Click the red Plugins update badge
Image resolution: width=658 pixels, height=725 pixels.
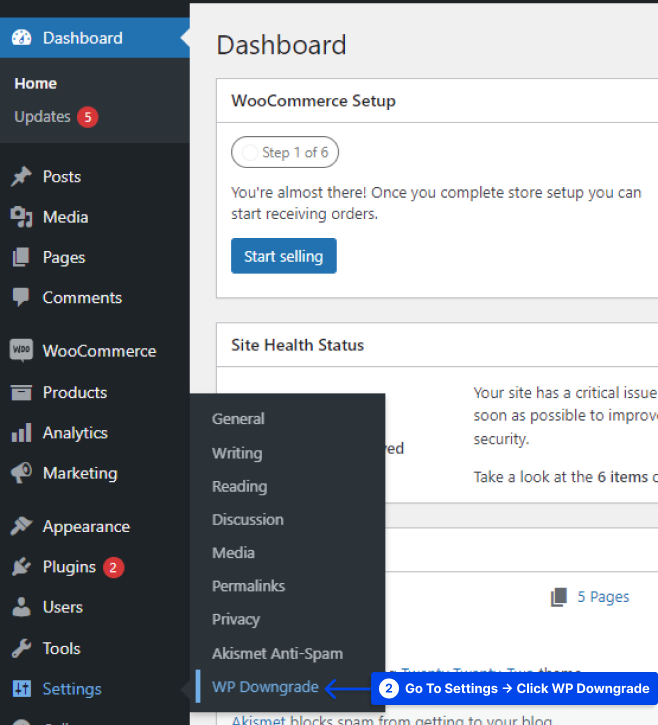[113, 567]
